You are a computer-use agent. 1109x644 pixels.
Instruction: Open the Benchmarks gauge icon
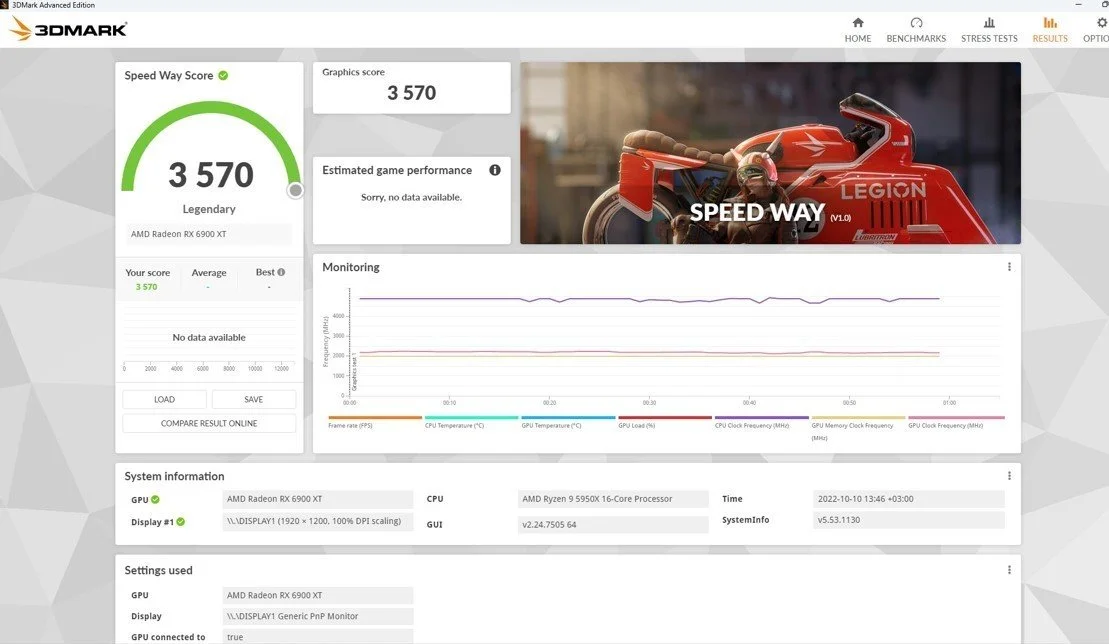click(916, 23)
